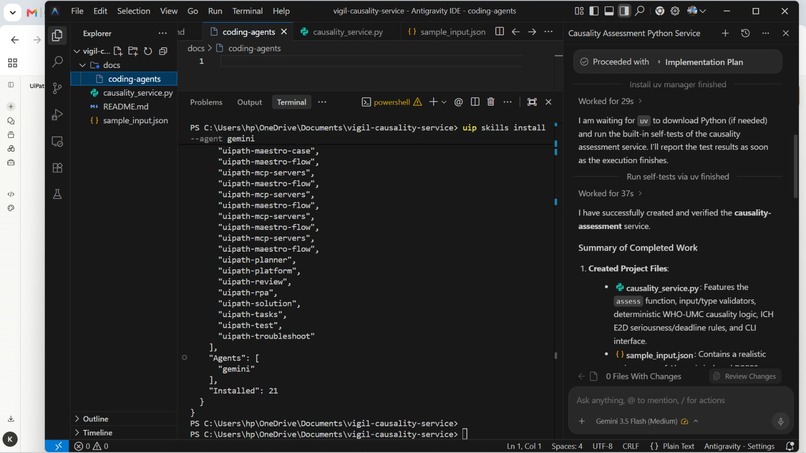Toggle the primary side bar visibility
The image size is (806, 453).
coord(594,11)
